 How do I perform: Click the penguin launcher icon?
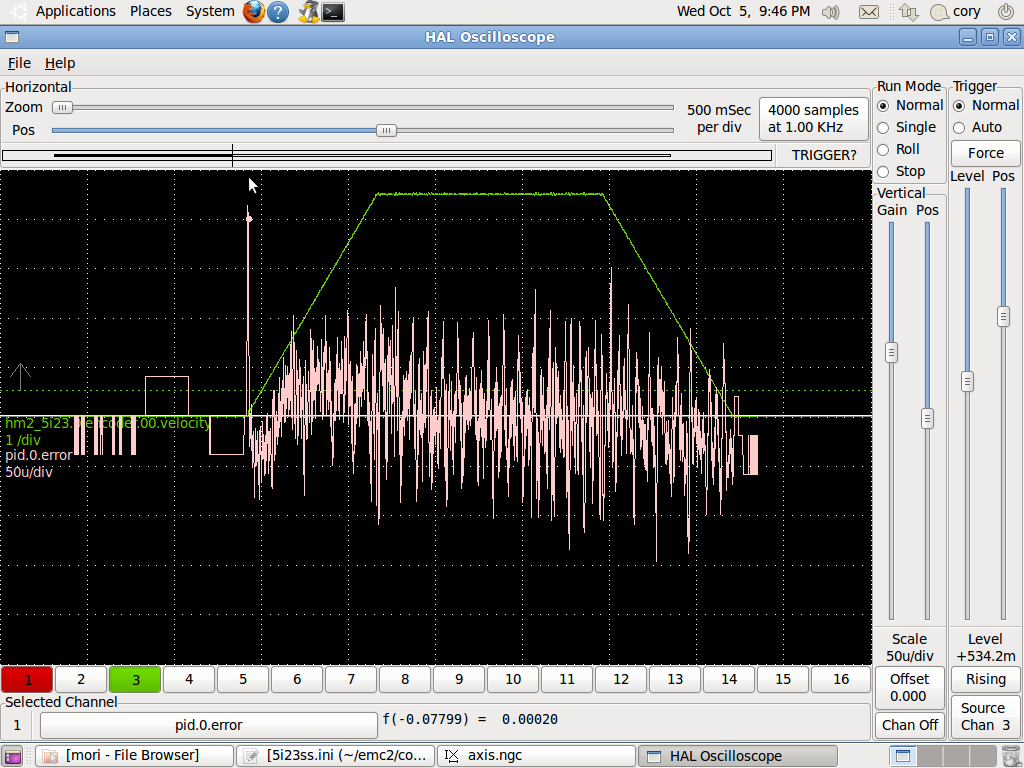point(308,12)
